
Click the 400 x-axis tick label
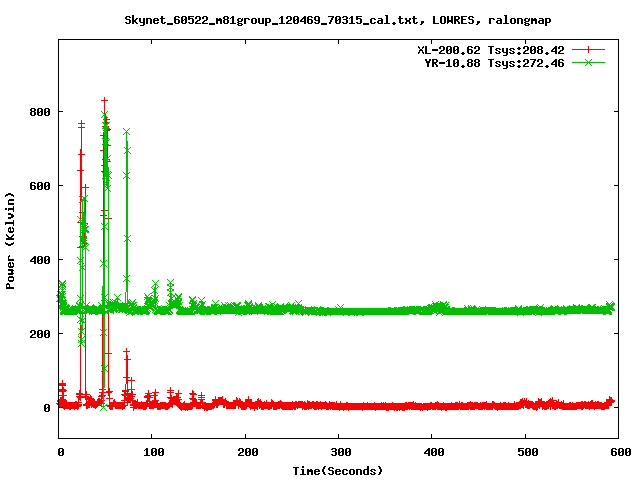(434, 452)
